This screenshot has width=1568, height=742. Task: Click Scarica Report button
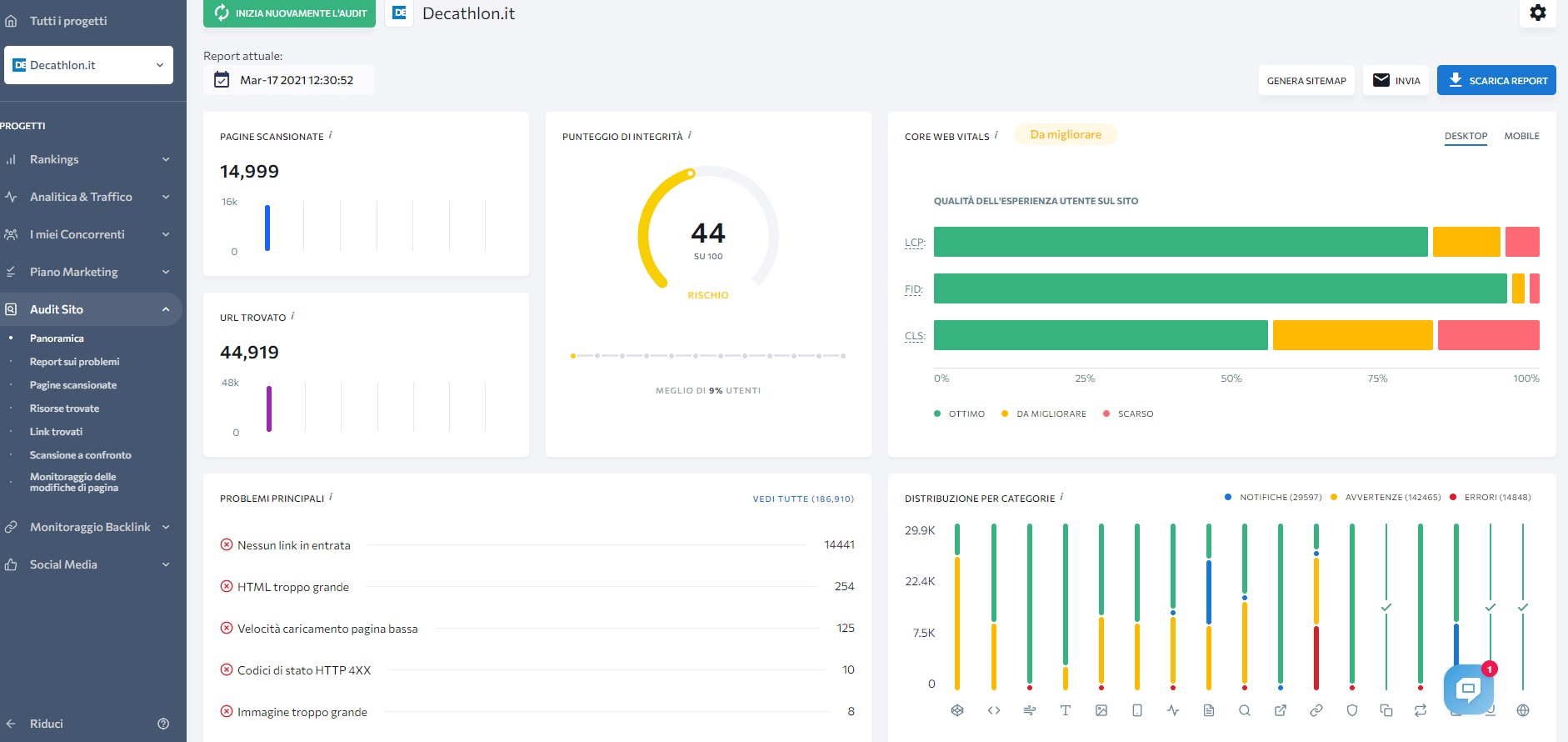coord(1496,80)
